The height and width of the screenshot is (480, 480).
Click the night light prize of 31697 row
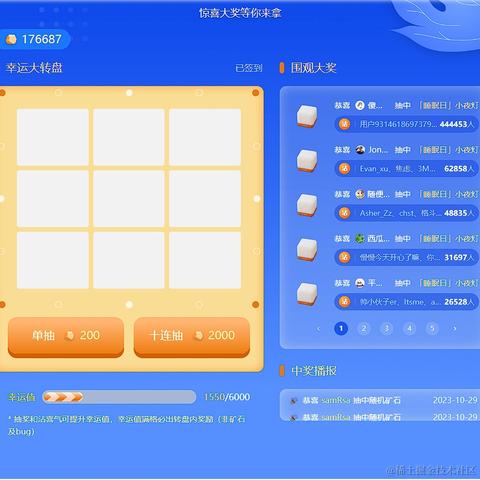[x=307, y=249]
